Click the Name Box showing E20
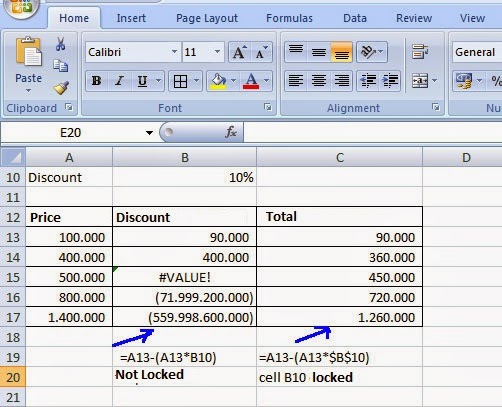The image size is (502, 407). [x=71, y=133]
